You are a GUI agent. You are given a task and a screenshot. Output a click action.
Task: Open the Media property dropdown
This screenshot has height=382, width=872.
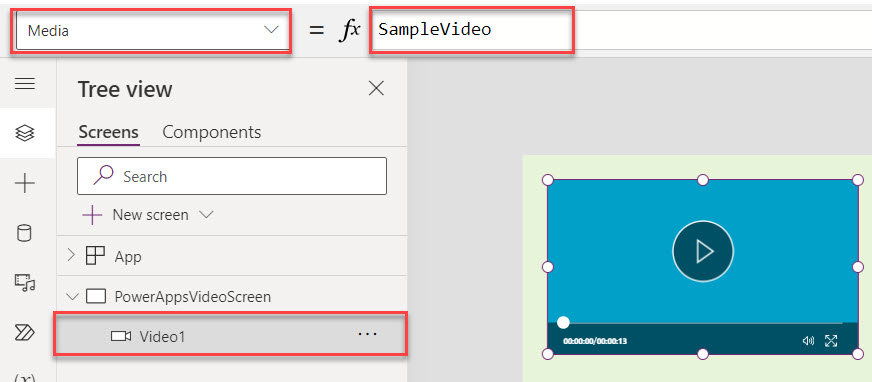(x=152, y=31)
